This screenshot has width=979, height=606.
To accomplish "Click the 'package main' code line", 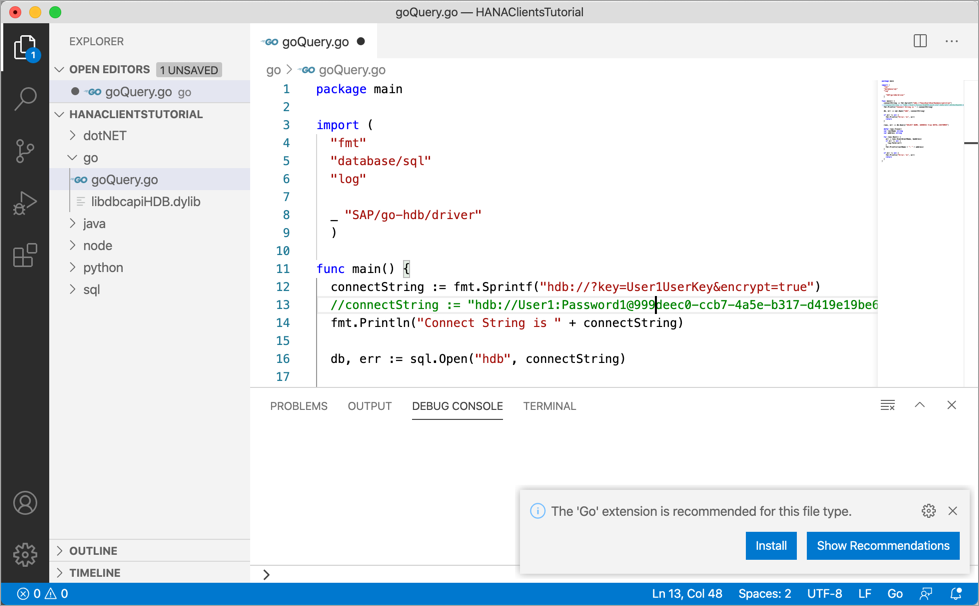I will click(x=359, y=89).
